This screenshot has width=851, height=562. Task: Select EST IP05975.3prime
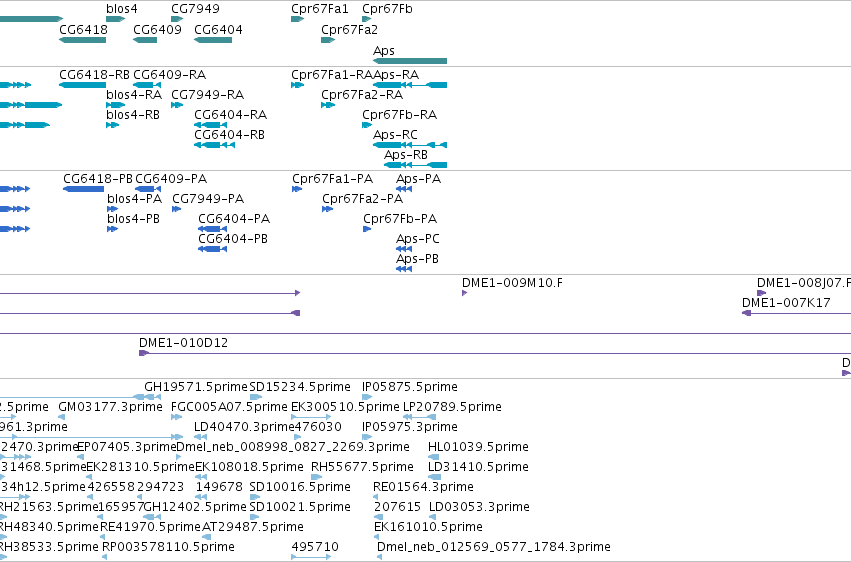click(410, 427)
